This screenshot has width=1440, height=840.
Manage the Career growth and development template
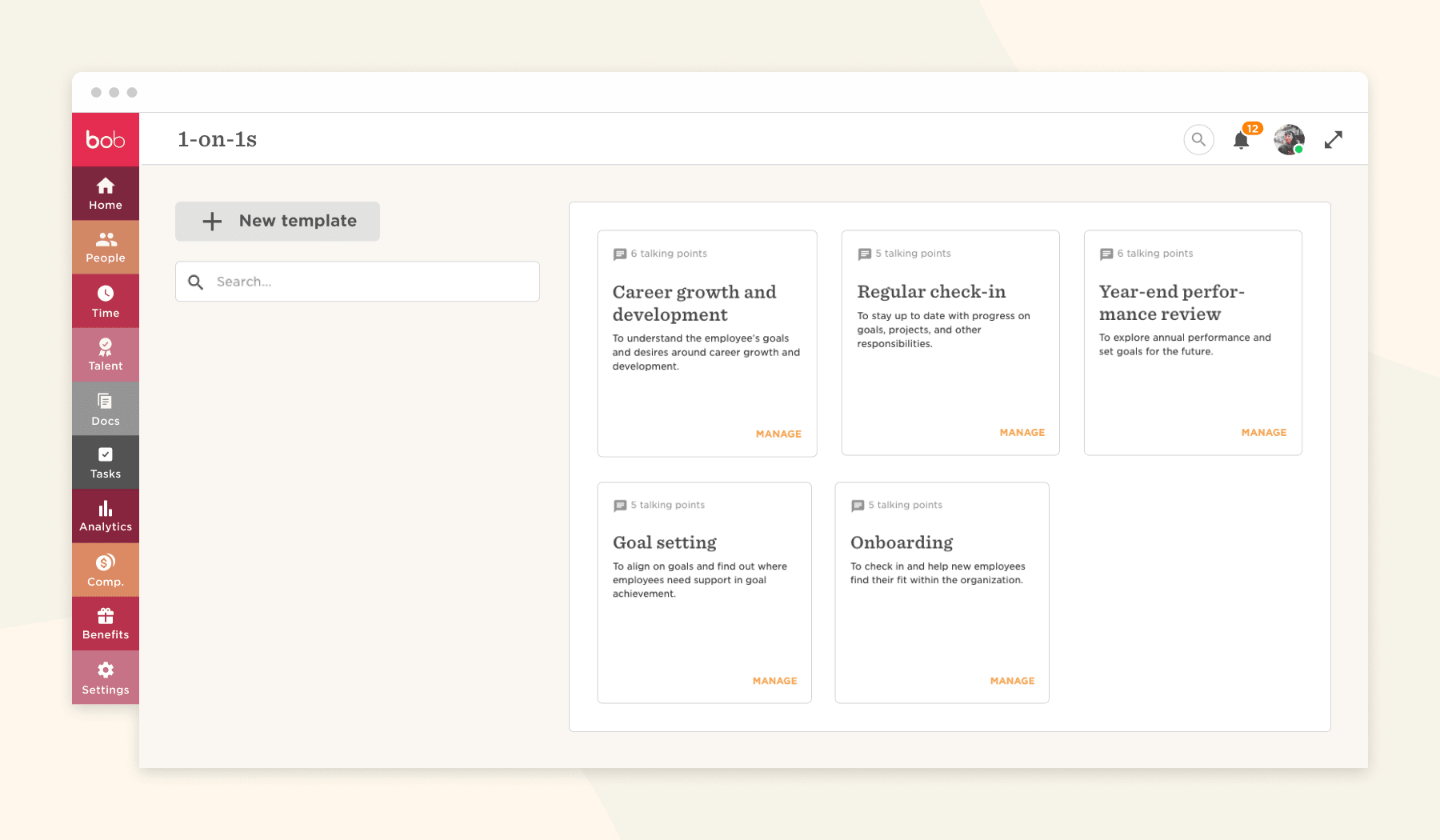click(778, 434)
